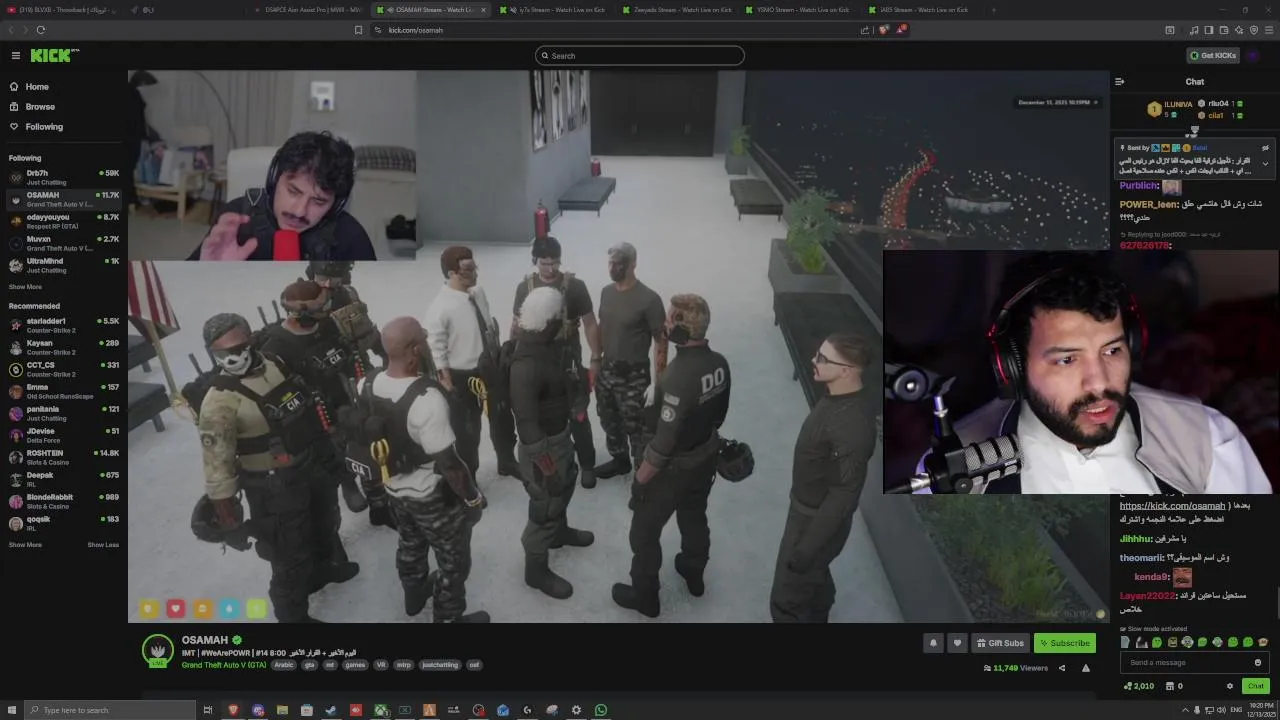
Task: Switch to DSARCE Aim Assist browser tab
Action: coord(307,10)
